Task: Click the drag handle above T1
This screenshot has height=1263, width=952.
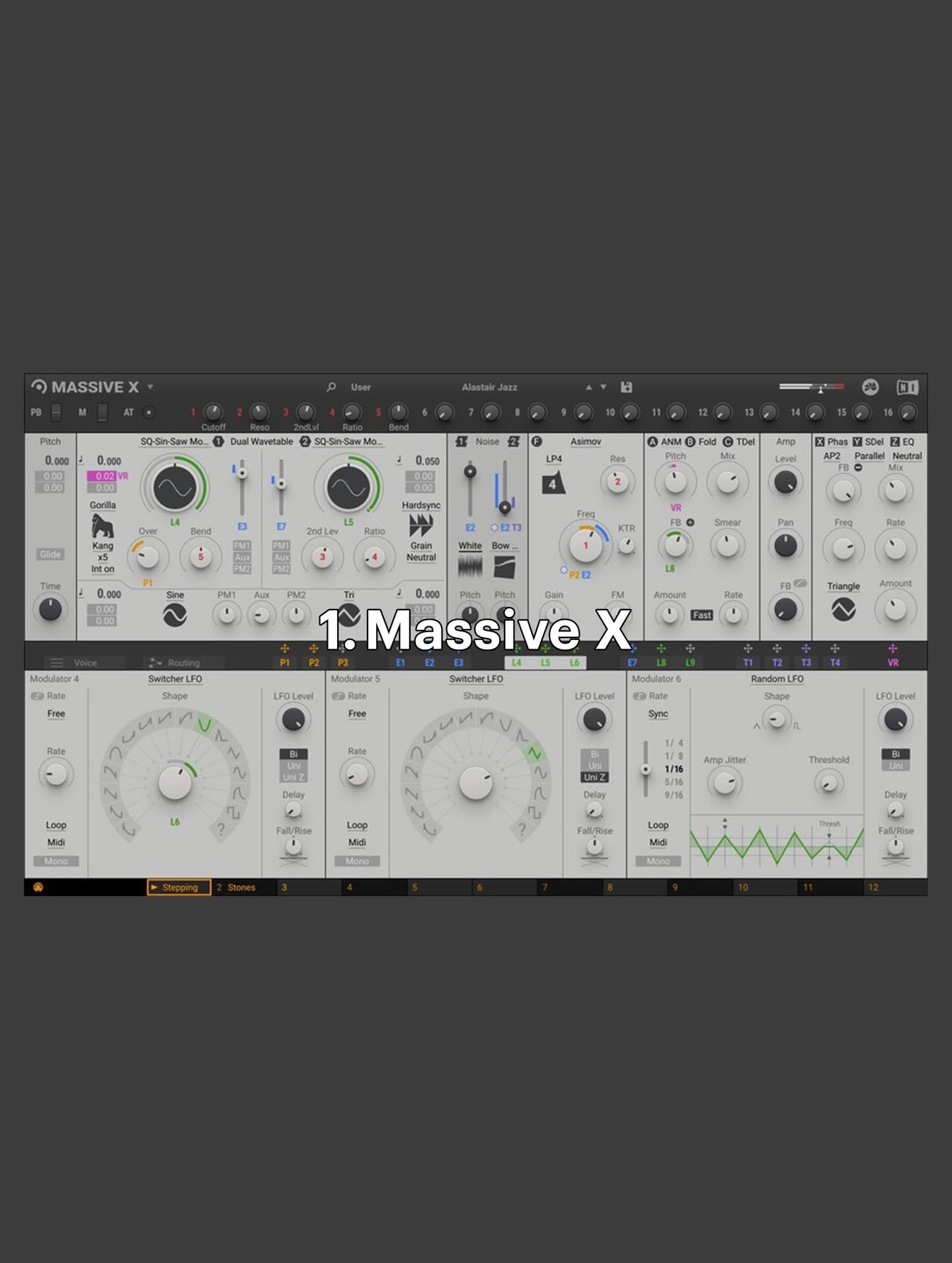Action: [x=748, y=649]
